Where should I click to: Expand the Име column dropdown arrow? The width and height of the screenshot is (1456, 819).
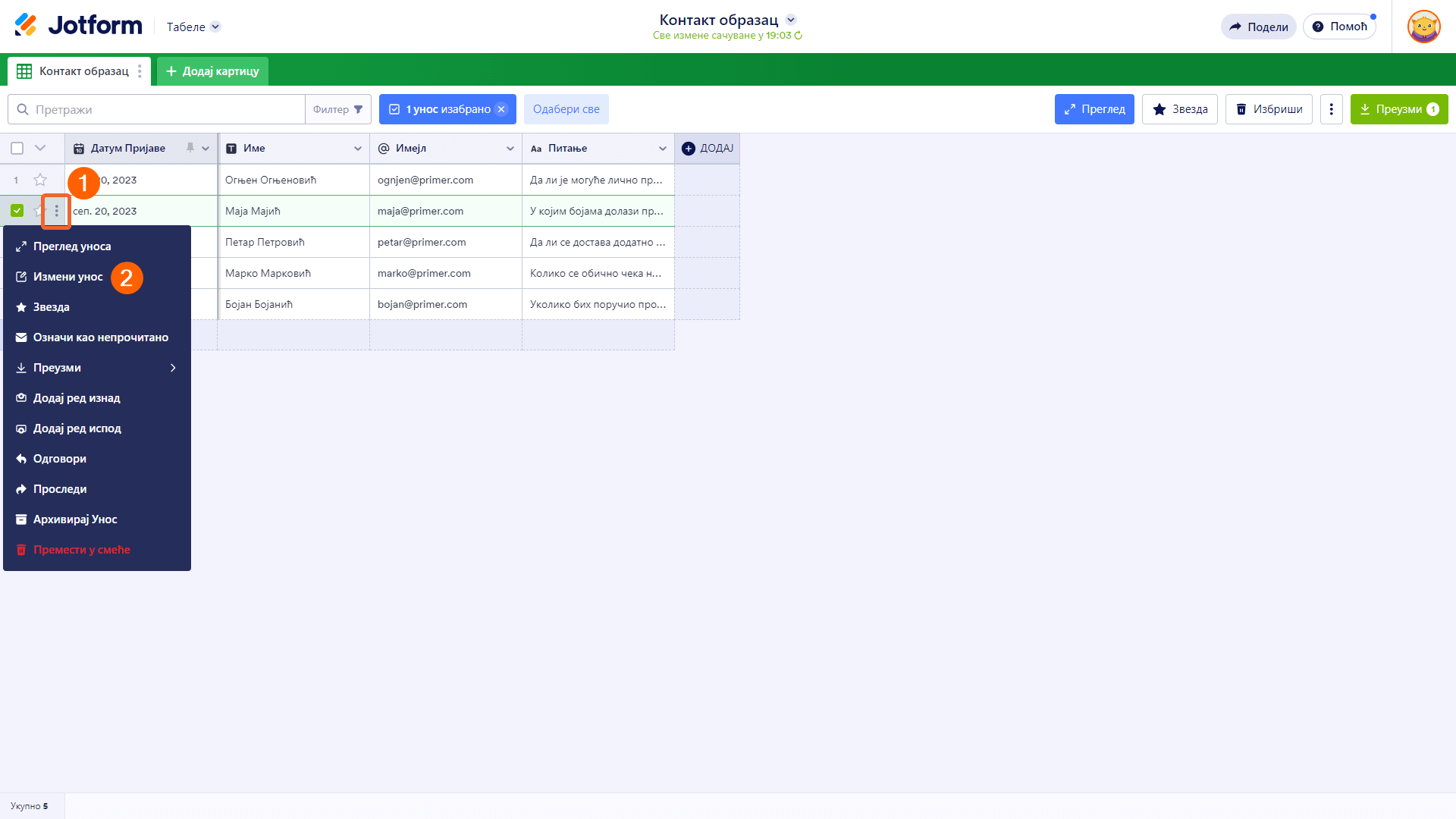[x=358, y=149]
